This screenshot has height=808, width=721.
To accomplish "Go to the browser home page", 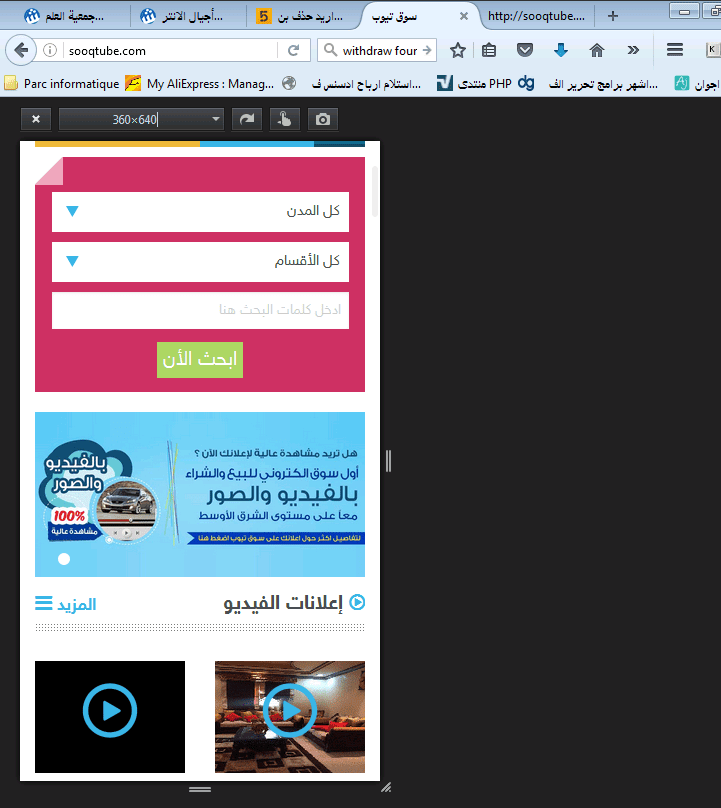I will pyautogui.click(x=597, y=50).
